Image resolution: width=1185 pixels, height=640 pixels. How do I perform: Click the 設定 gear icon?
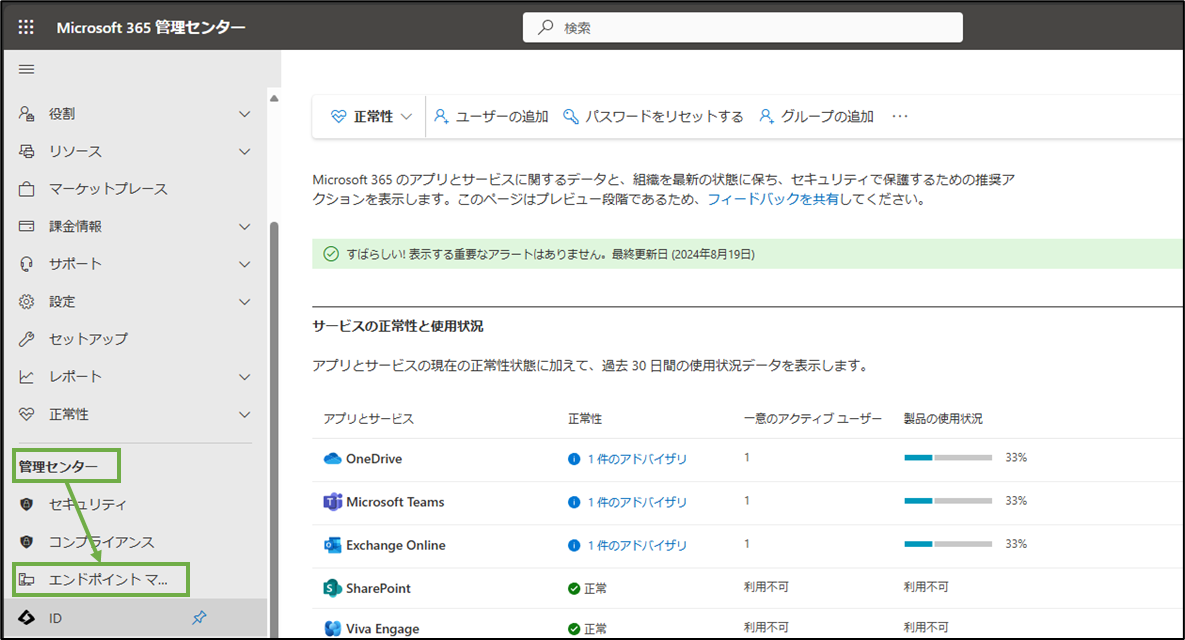(x=26, y=301)
